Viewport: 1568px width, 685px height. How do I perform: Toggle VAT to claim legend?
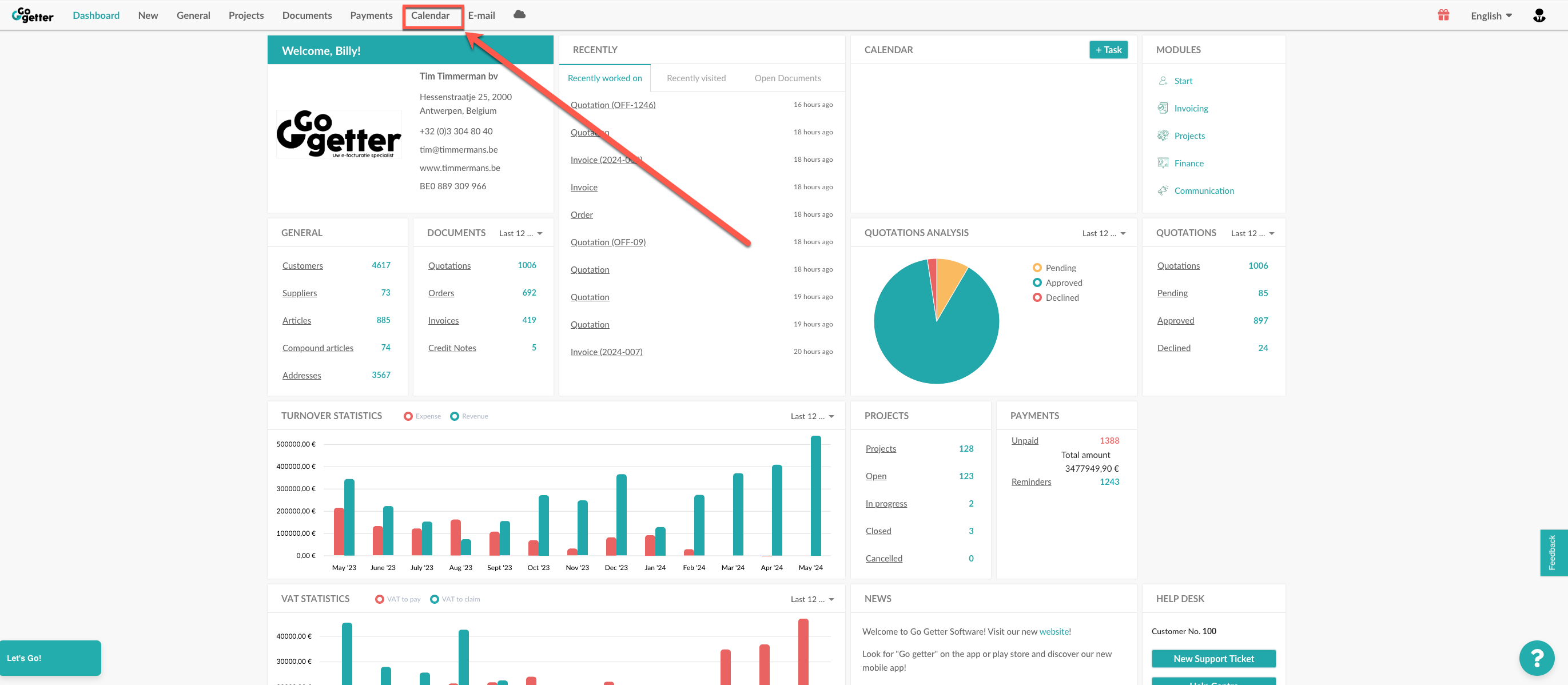455,599
